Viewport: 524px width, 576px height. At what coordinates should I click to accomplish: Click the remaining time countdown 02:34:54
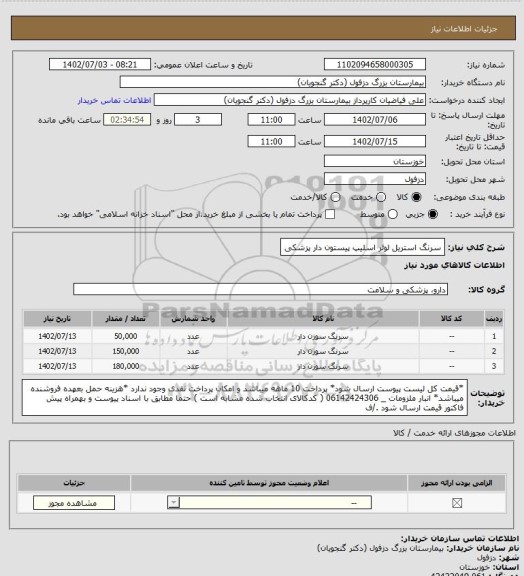coord(127,120)
